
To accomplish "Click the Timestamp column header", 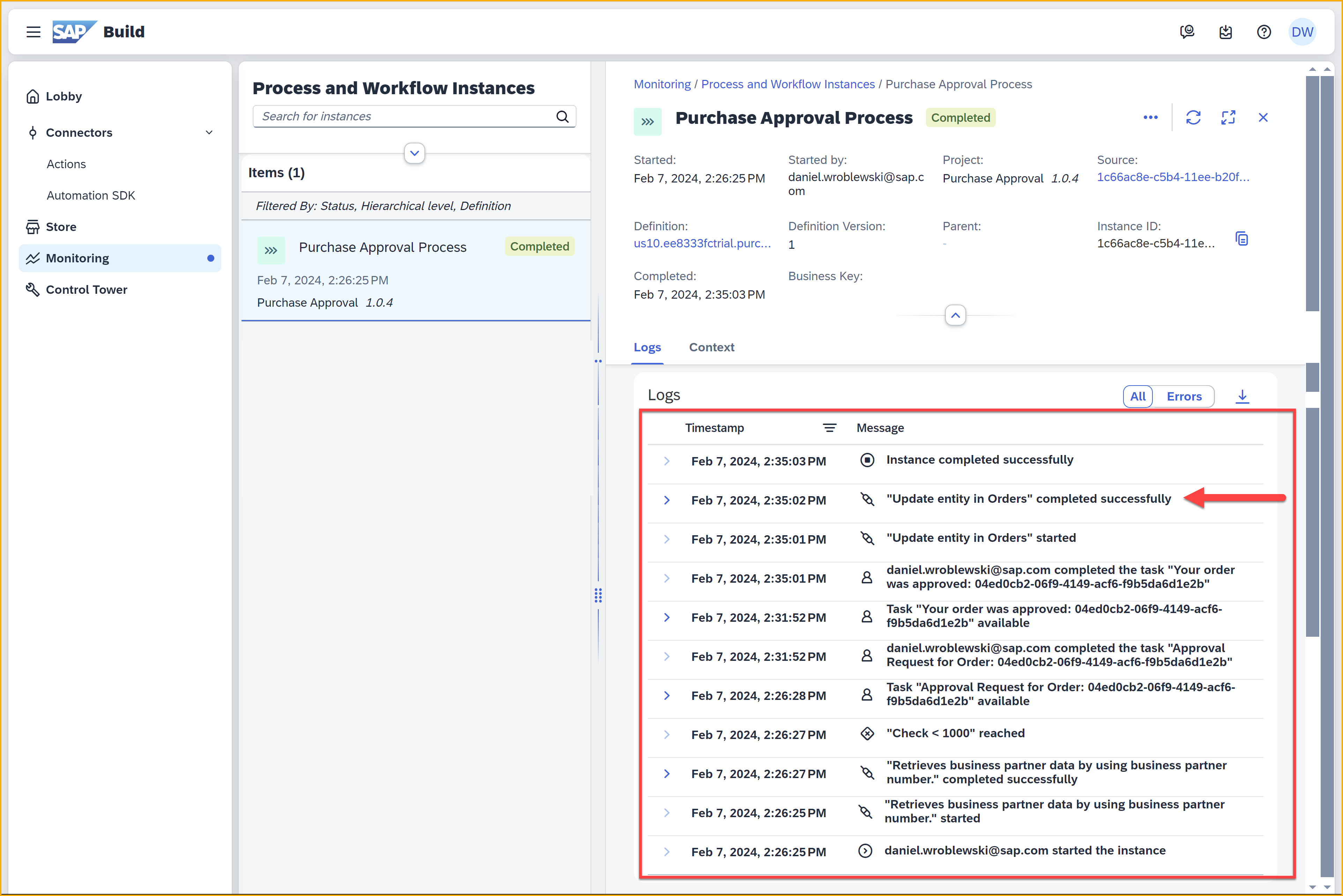I will 714,428.
